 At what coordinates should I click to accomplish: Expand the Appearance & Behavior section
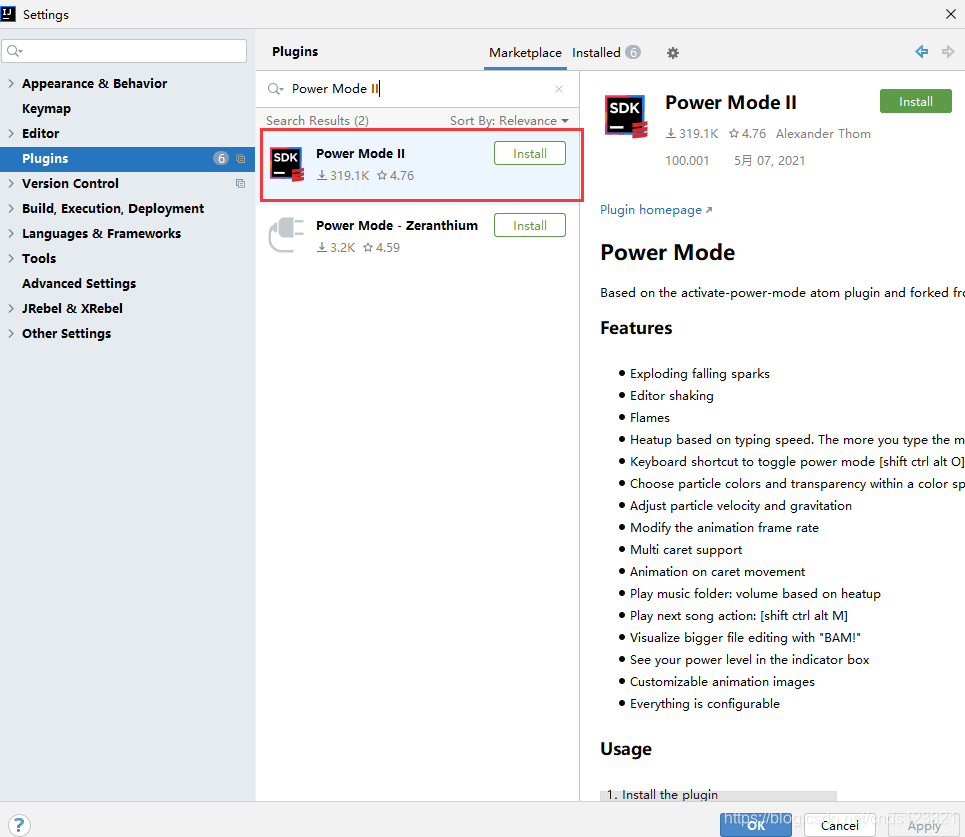[9, 83]
